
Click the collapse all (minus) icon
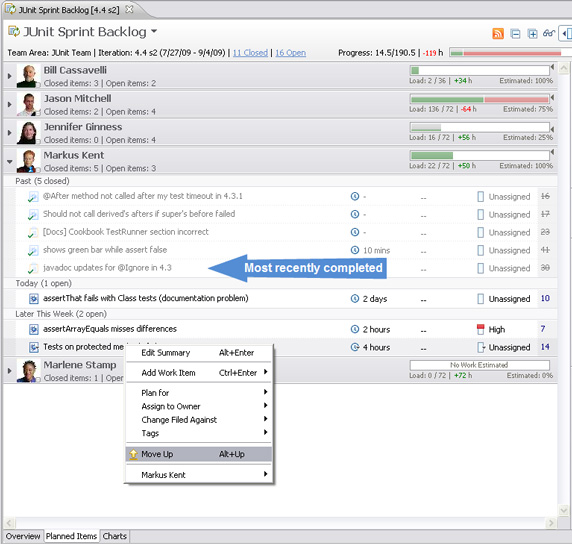pyautogui.click(x=515, y=34)
